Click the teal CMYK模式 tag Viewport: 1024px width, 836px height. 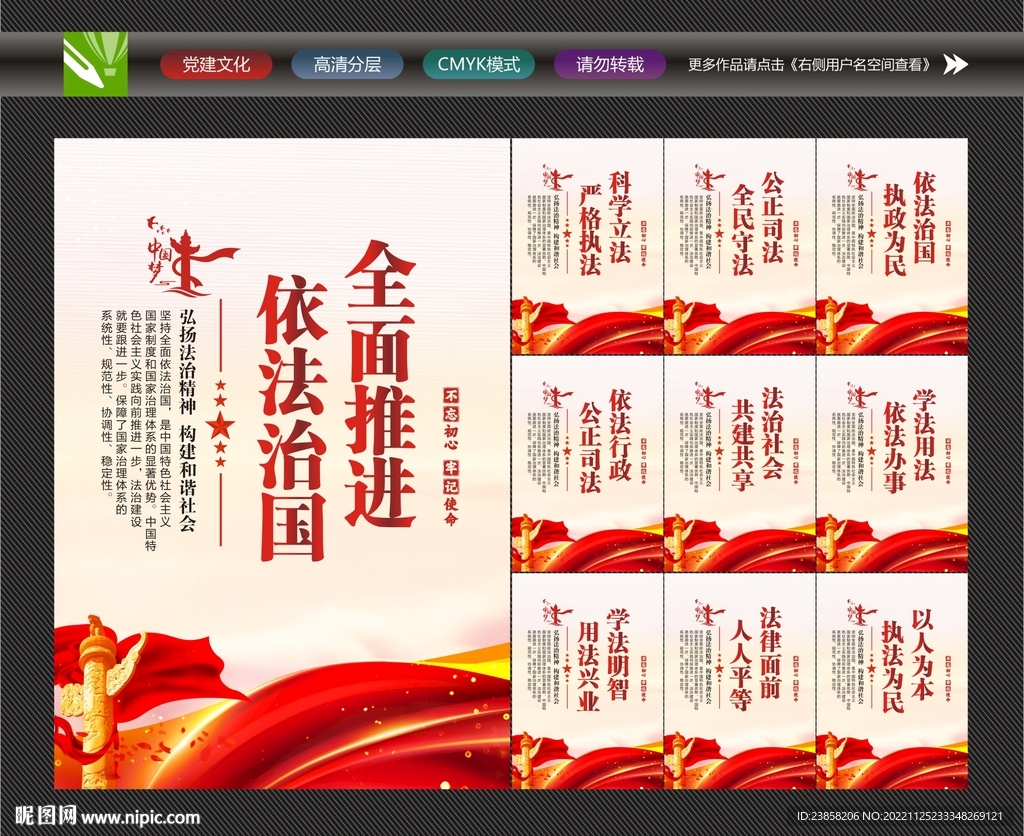(479, 65)
